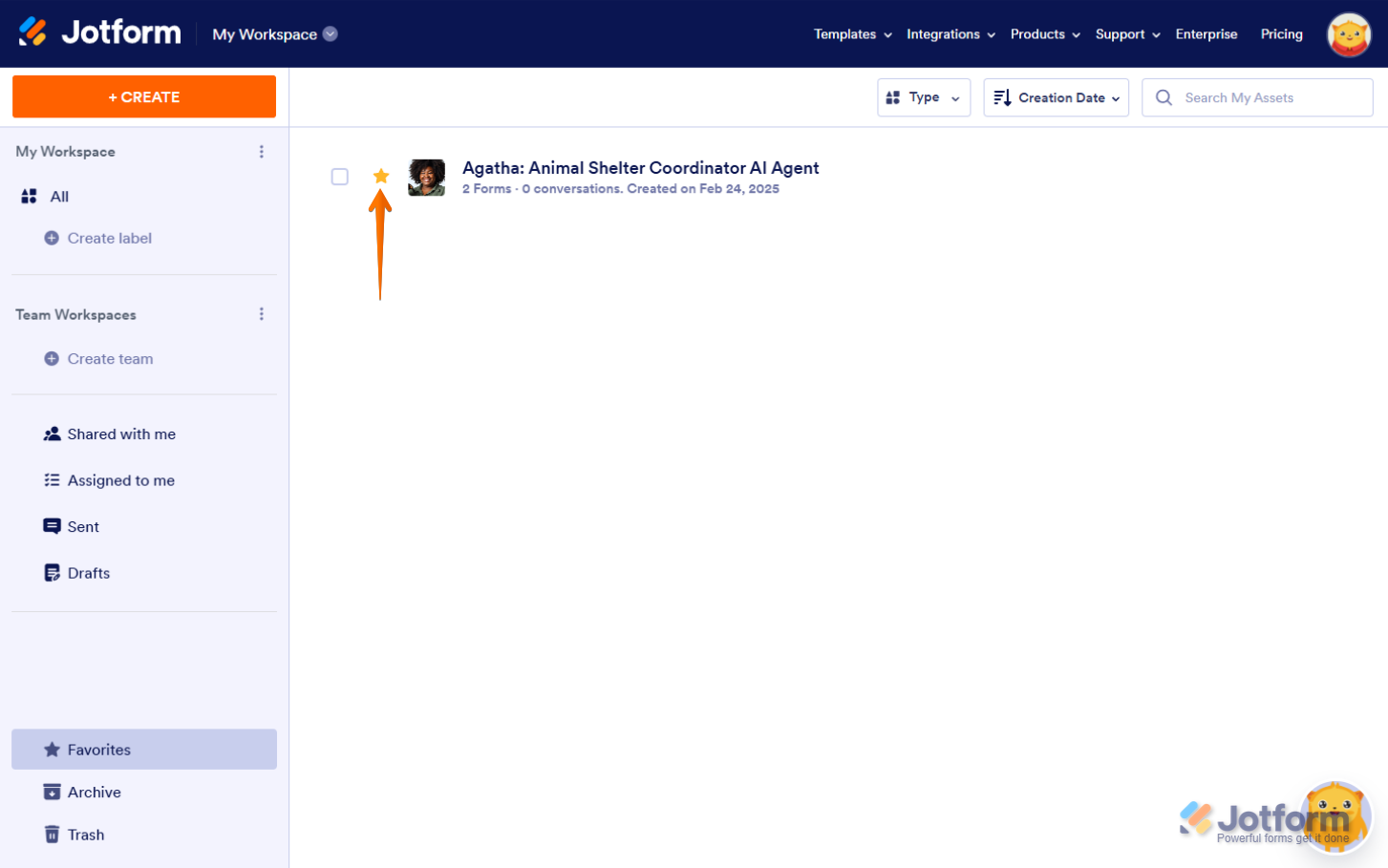The image size is (1388, 868).
Task: Click the search magnifier icon
Action: click(x=1164, y=97)
